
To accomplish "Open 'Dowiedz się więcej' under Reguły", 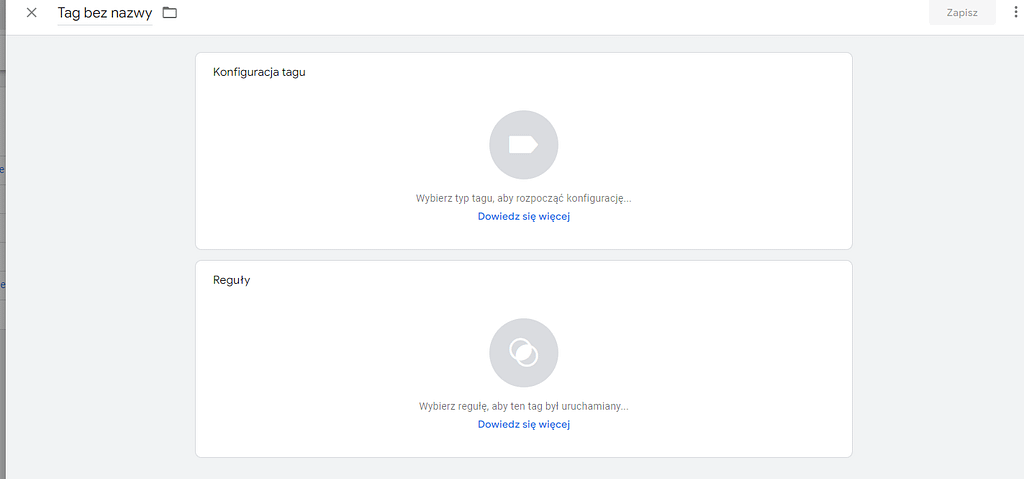I will [x=524, y=424].
